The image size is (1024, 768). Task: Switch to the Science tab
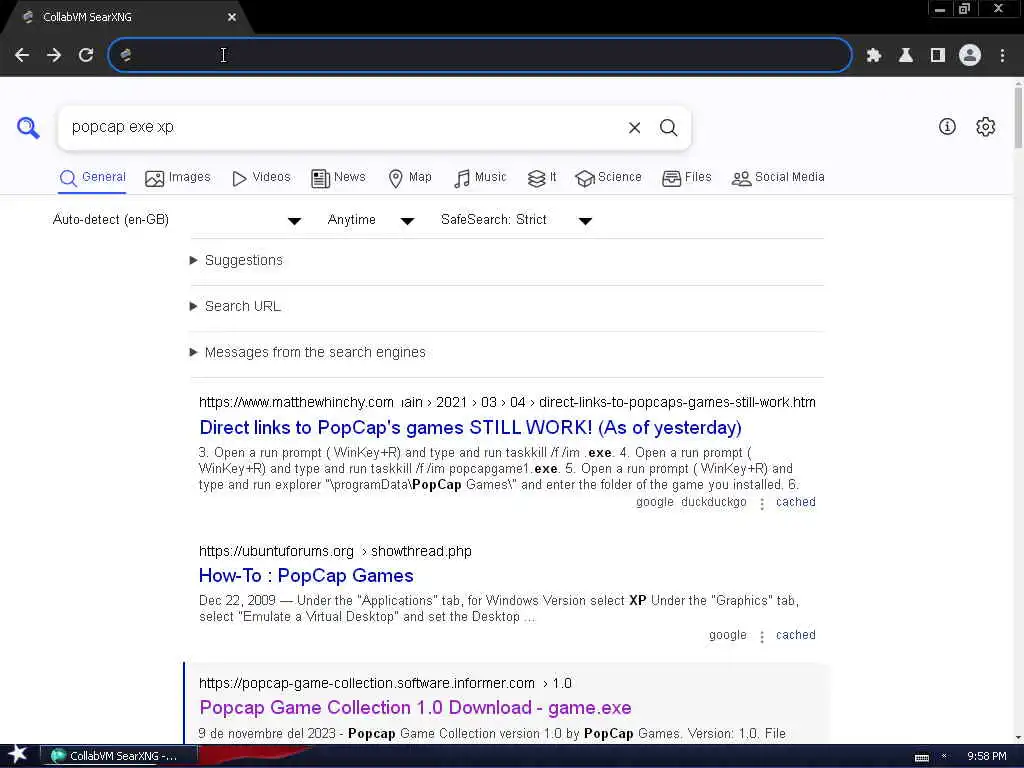tap(608, 178)
